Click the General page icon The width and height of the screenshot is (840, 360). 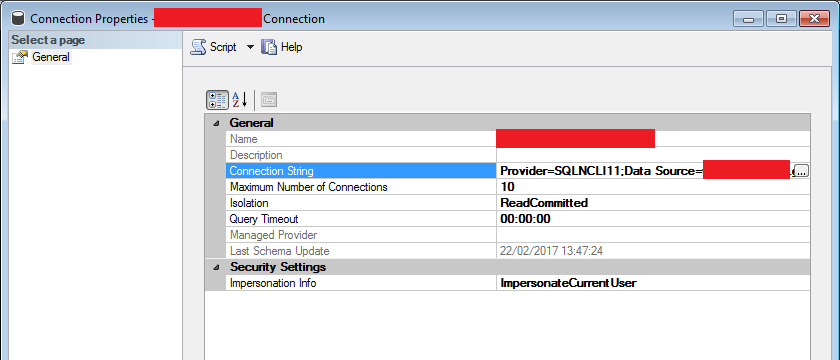coord(20,57)
